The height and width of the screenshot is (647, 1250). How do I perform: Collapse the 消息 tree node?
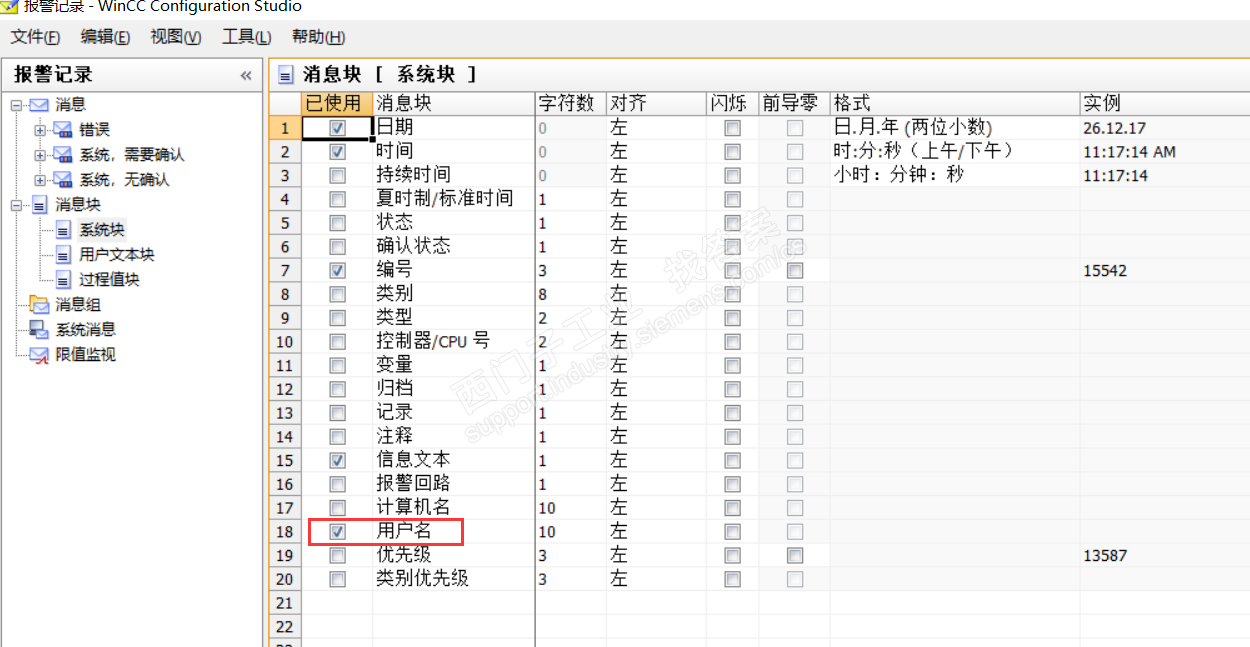click(x=16, y=105)
